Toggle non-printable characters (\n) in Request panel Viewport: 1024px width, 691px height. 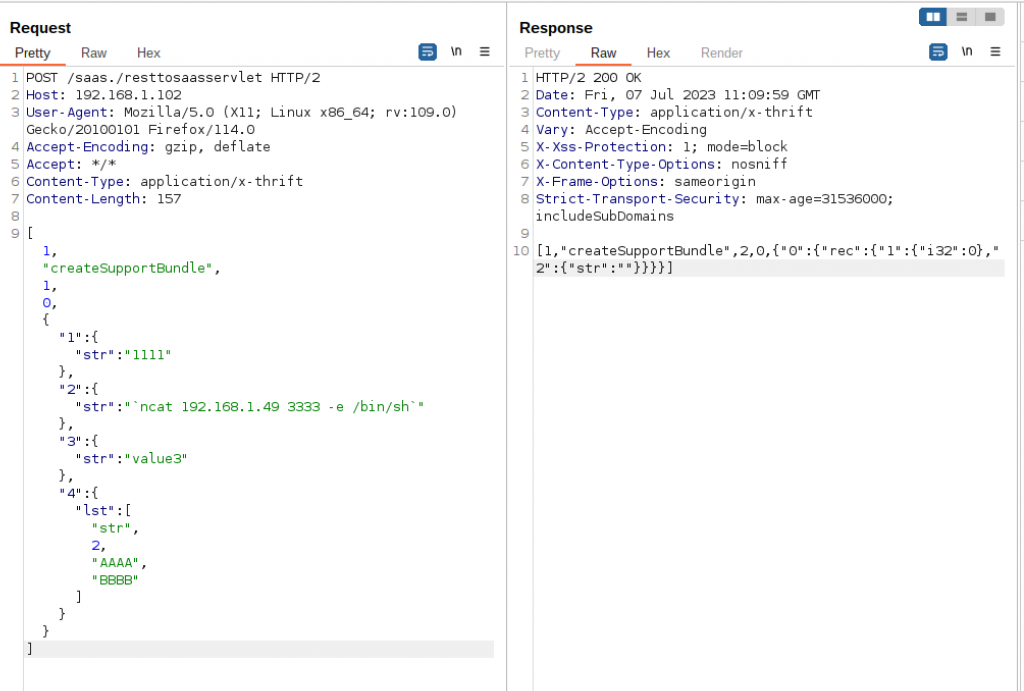[457, 52]
